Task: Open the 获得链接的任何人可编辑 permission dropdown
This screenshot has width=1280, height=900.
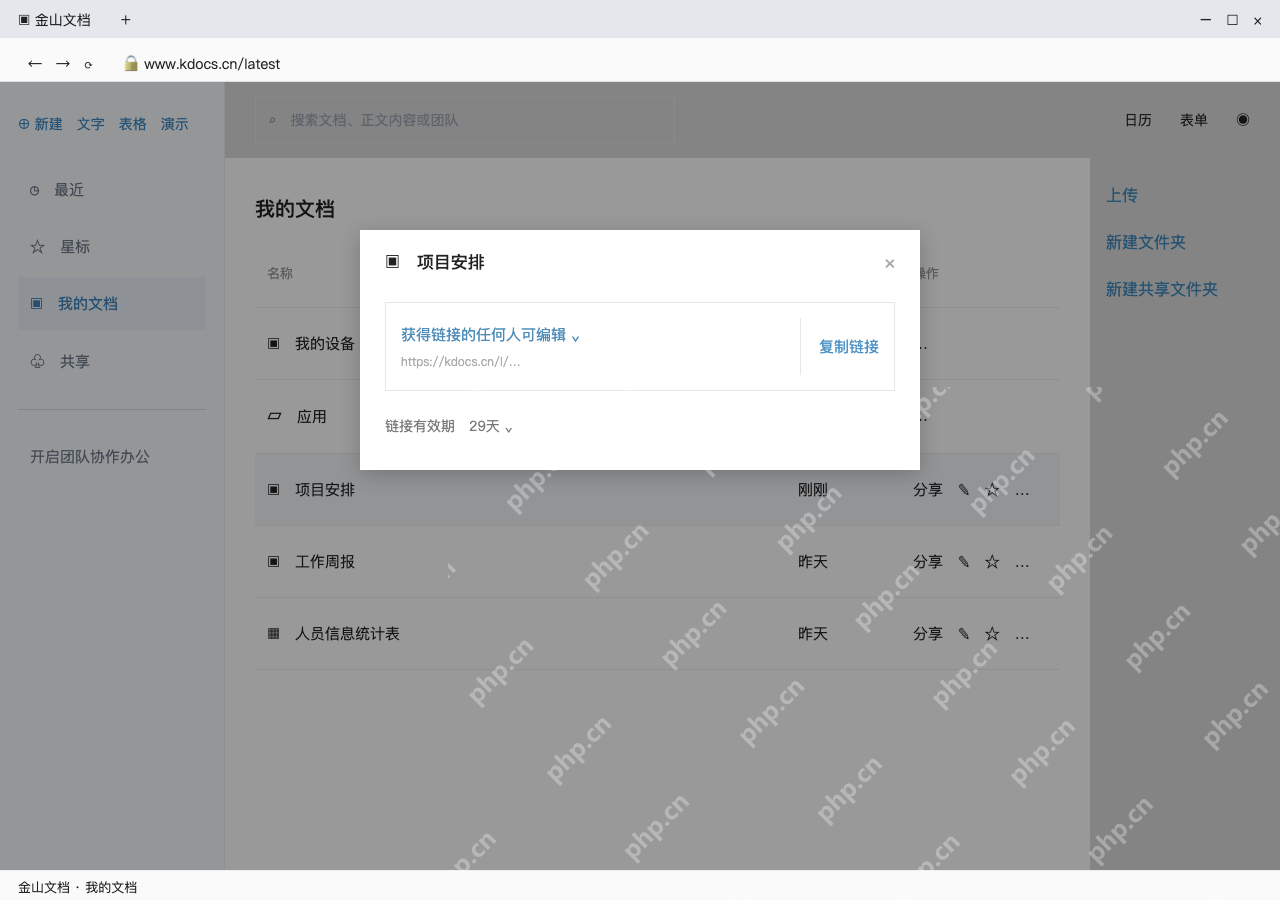Action: coord(490,335)
